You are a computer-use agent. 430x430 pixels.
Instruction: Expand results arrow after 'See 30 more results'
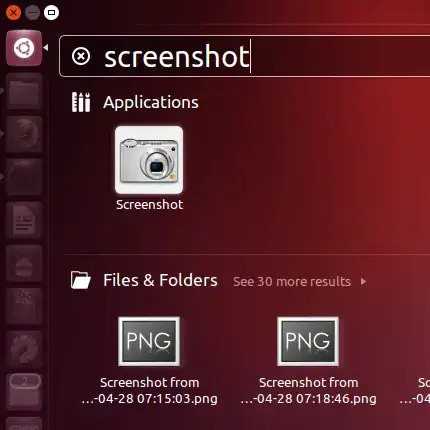(363, 282)
